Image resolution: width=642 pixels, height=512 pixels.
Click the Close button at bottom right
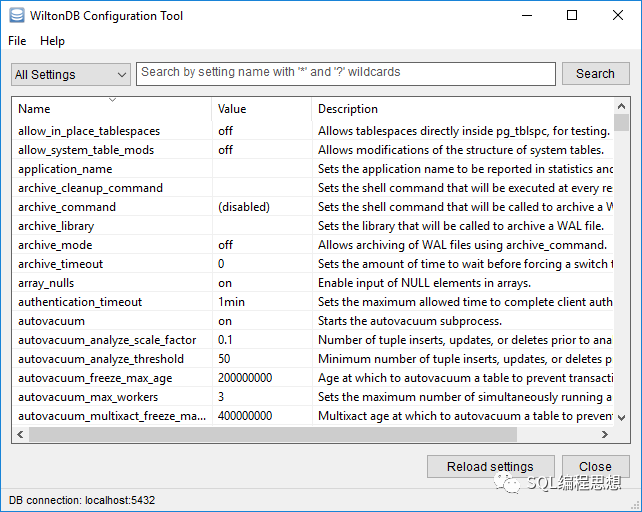[595, 466]
